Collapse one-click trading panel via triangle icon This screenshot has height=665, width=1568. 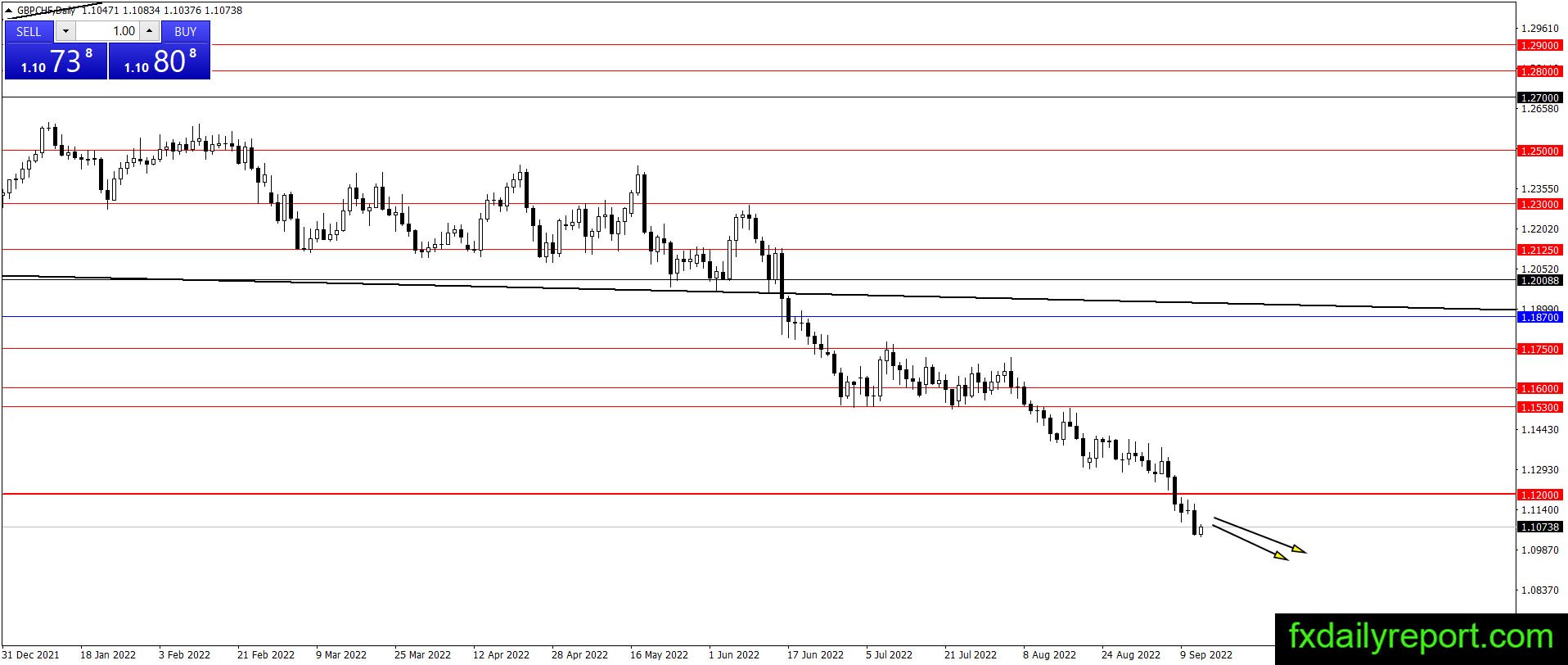[x=10, y=11]
